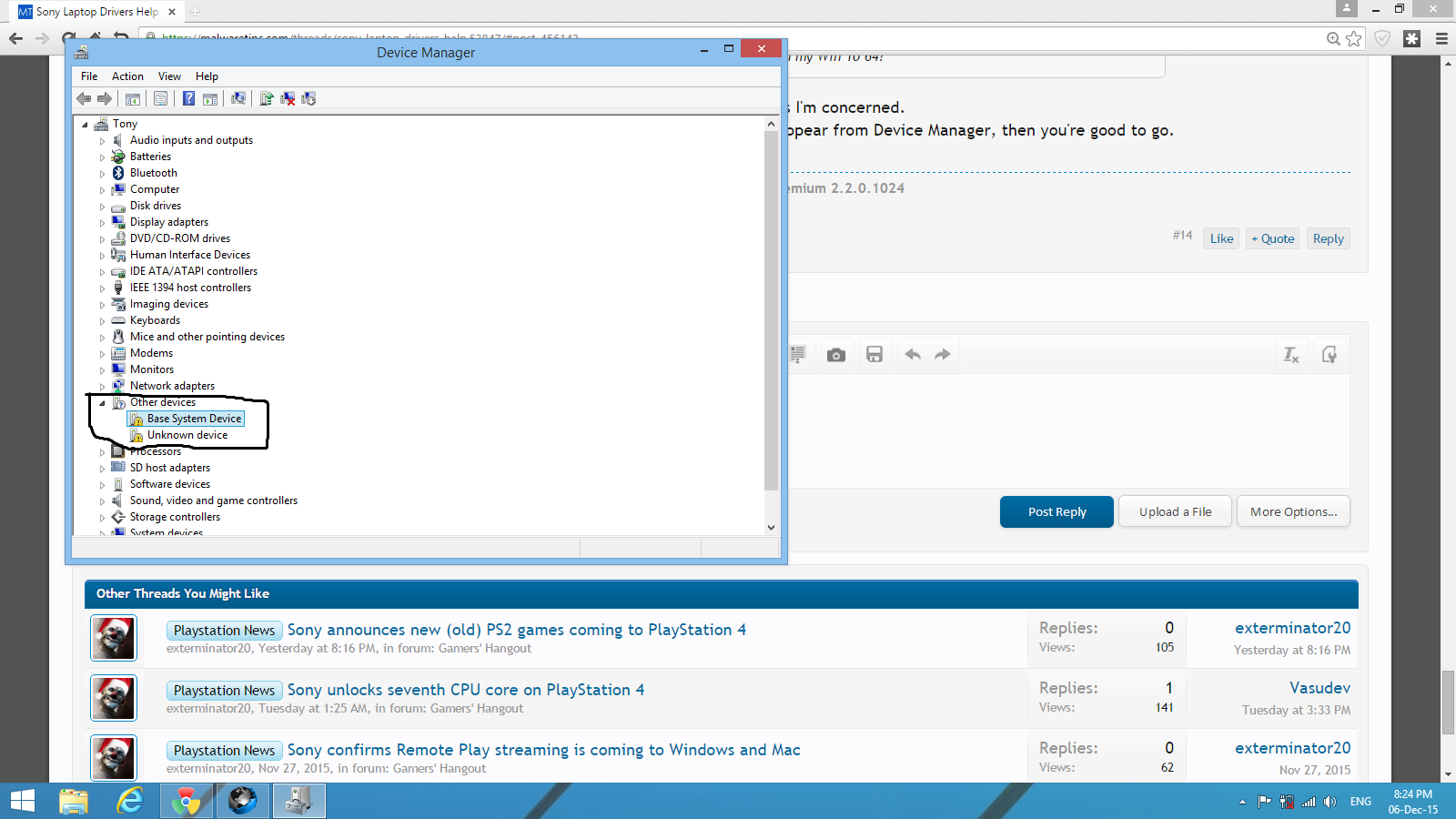Viewport: 1456px width, 819px height.
Task: Click the show/hide action pane toolbar icon
Action: coord(210,98)
